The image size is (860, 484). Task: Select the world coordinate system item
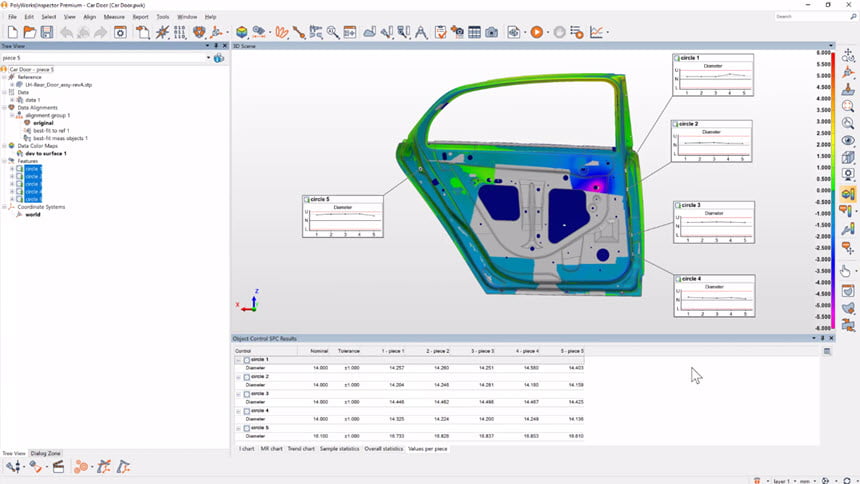tap(32, 215)
